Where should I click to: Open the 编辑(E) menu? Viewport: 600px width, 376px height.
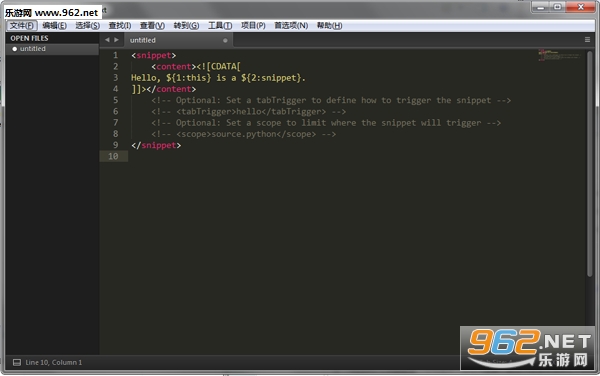coord(54,26)
